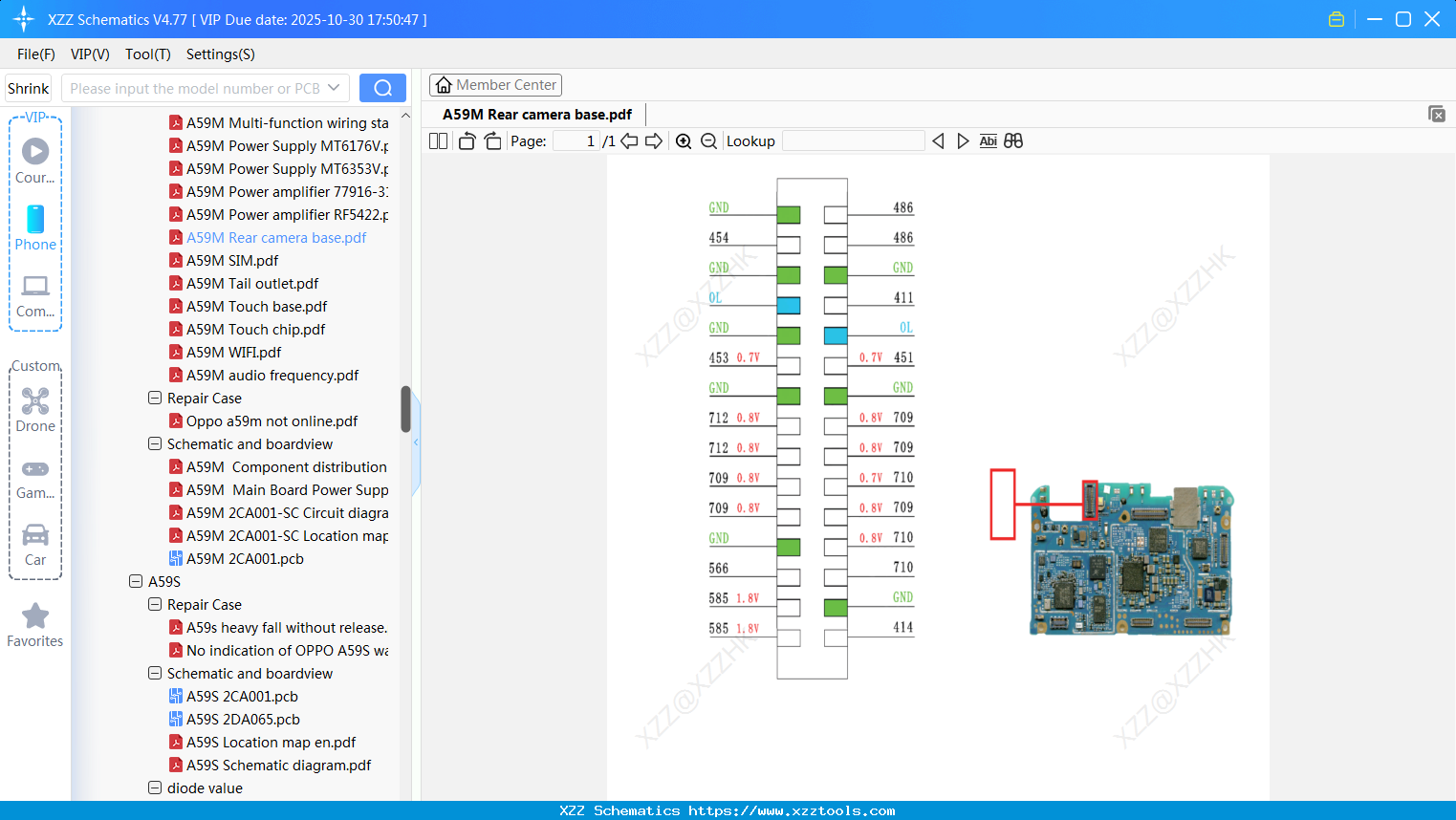
Task: Rotate page counterclockwise
Action: click(467, 141)
